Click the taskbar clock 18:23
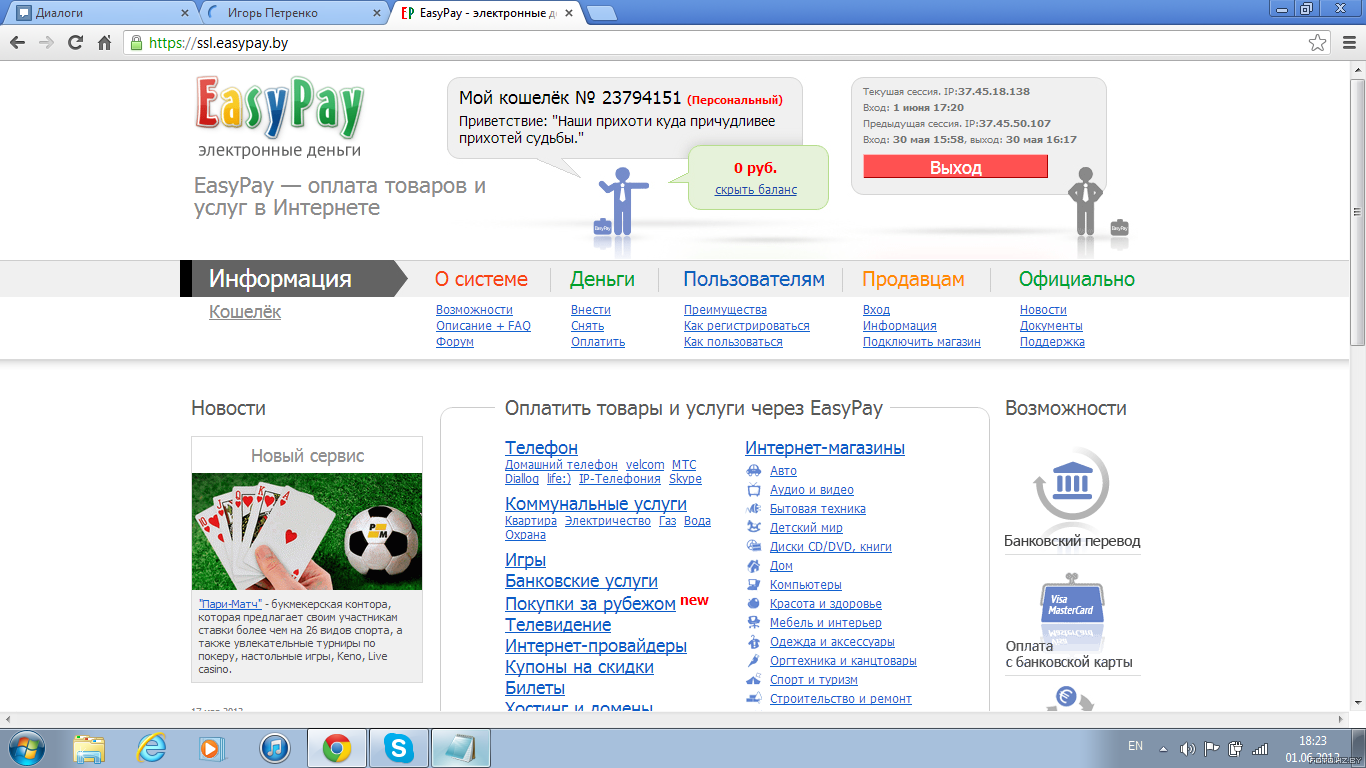The height and width of the screenshot is (768, 1366). click(1312, 741)
